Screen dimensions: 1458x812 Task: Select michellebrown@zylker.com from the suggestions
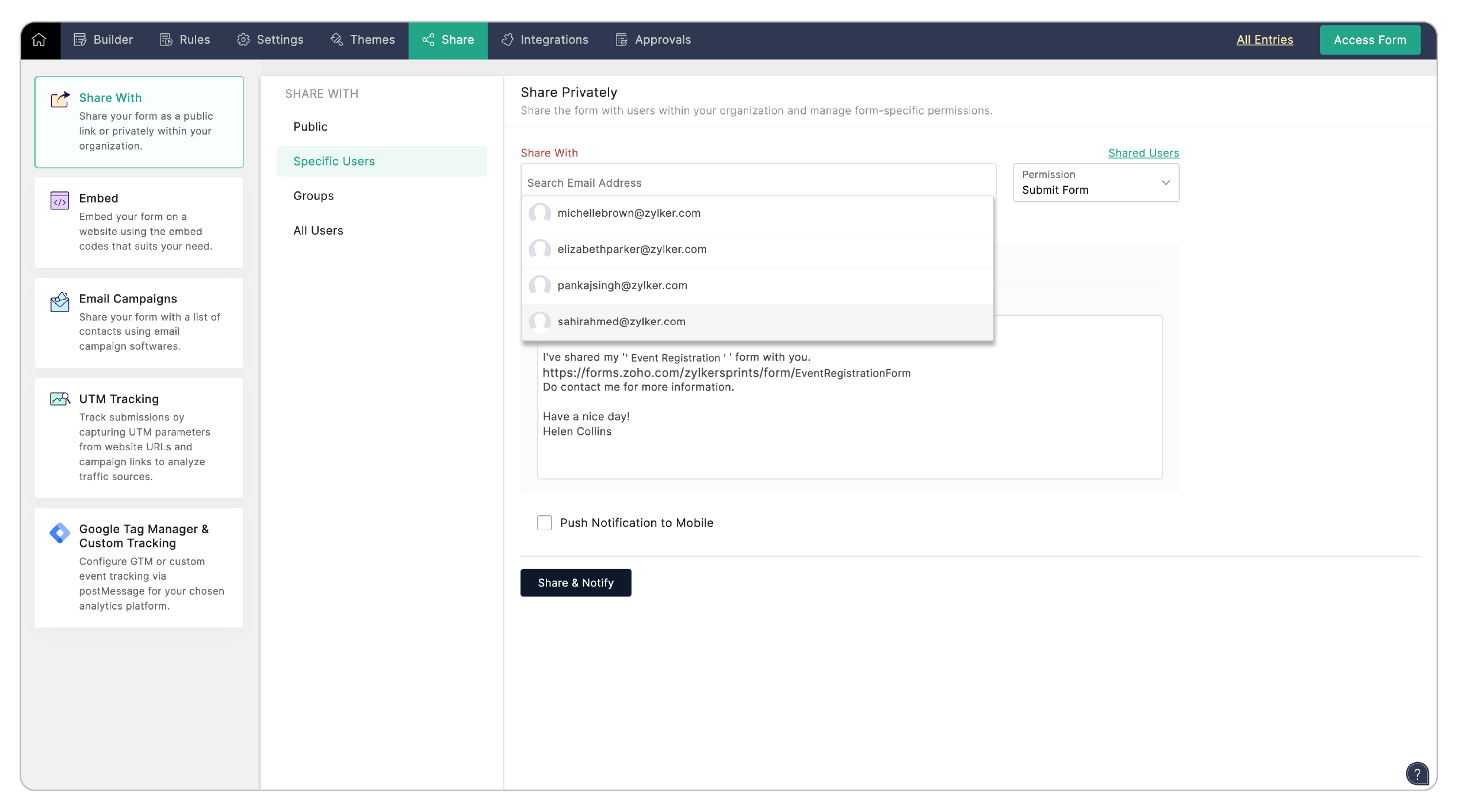629,213
